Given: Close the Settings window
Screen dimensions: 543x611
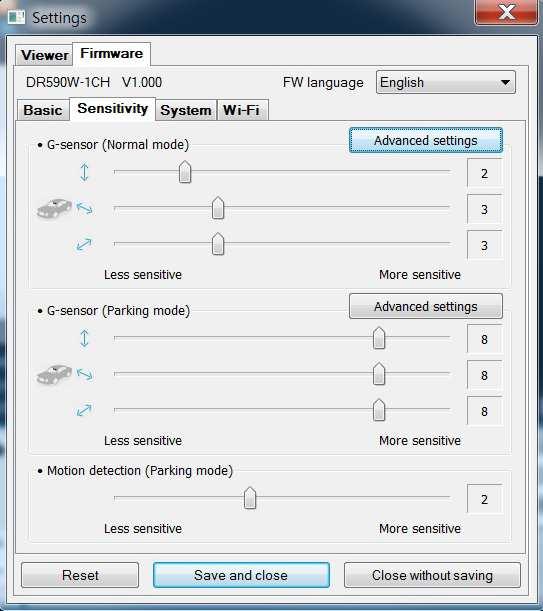Looking at the screenshot, I should [x=506, y=12].
